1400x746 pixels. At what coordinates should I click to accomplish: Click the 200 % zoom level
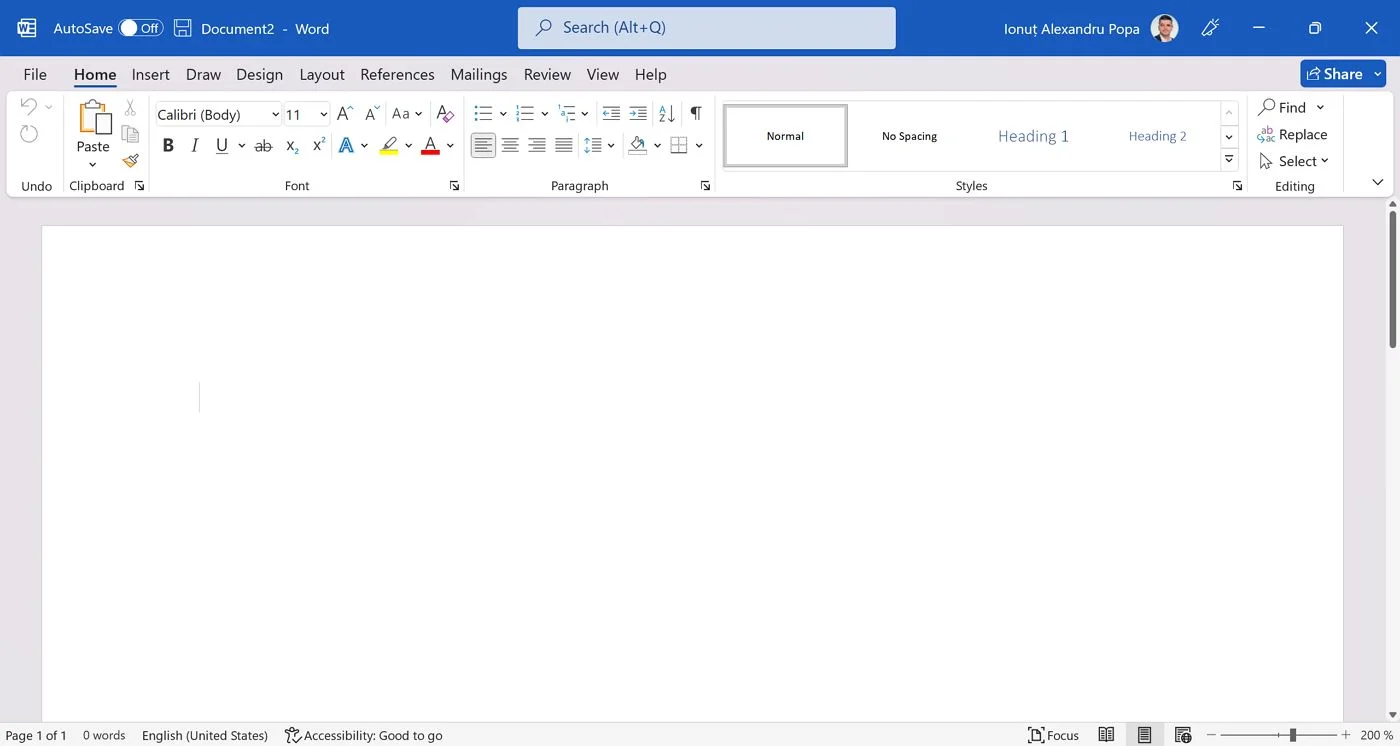click(1377, 735)
